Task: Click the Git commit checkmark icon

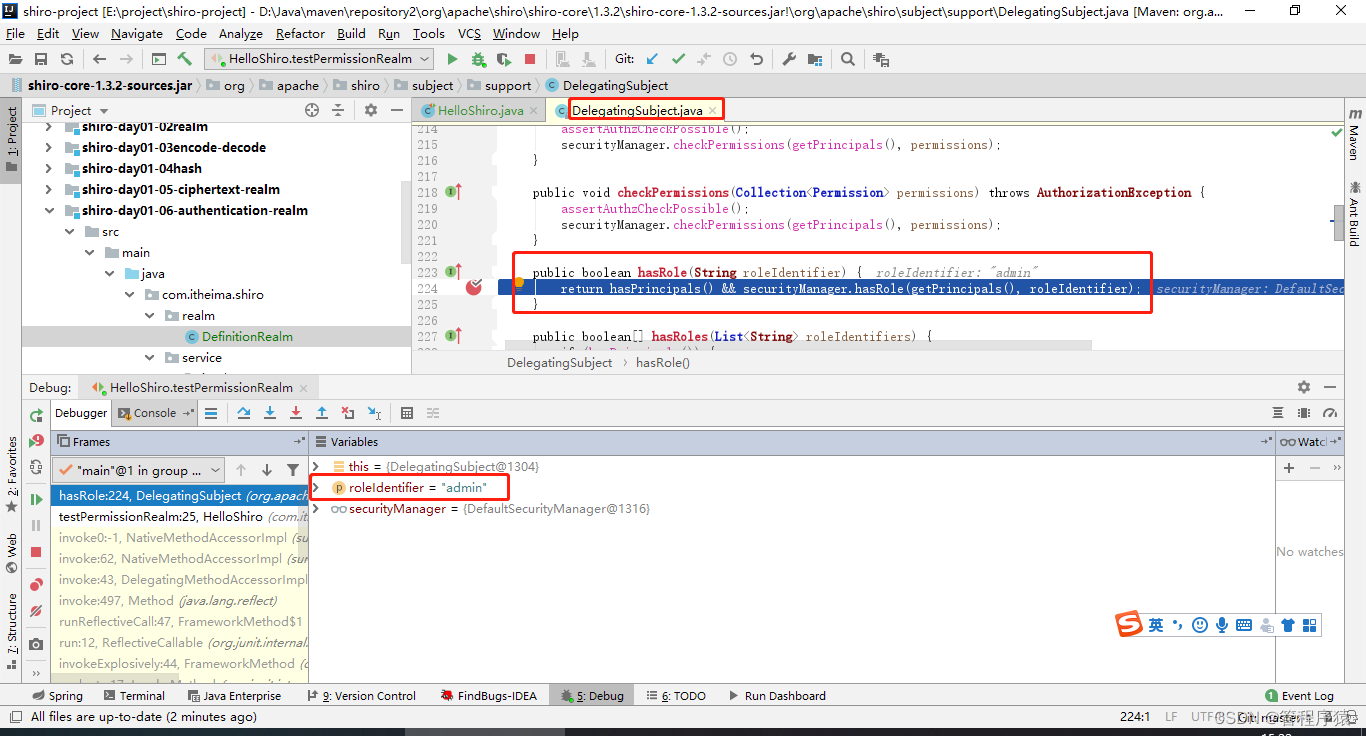Action: click(x=679, y=60)
